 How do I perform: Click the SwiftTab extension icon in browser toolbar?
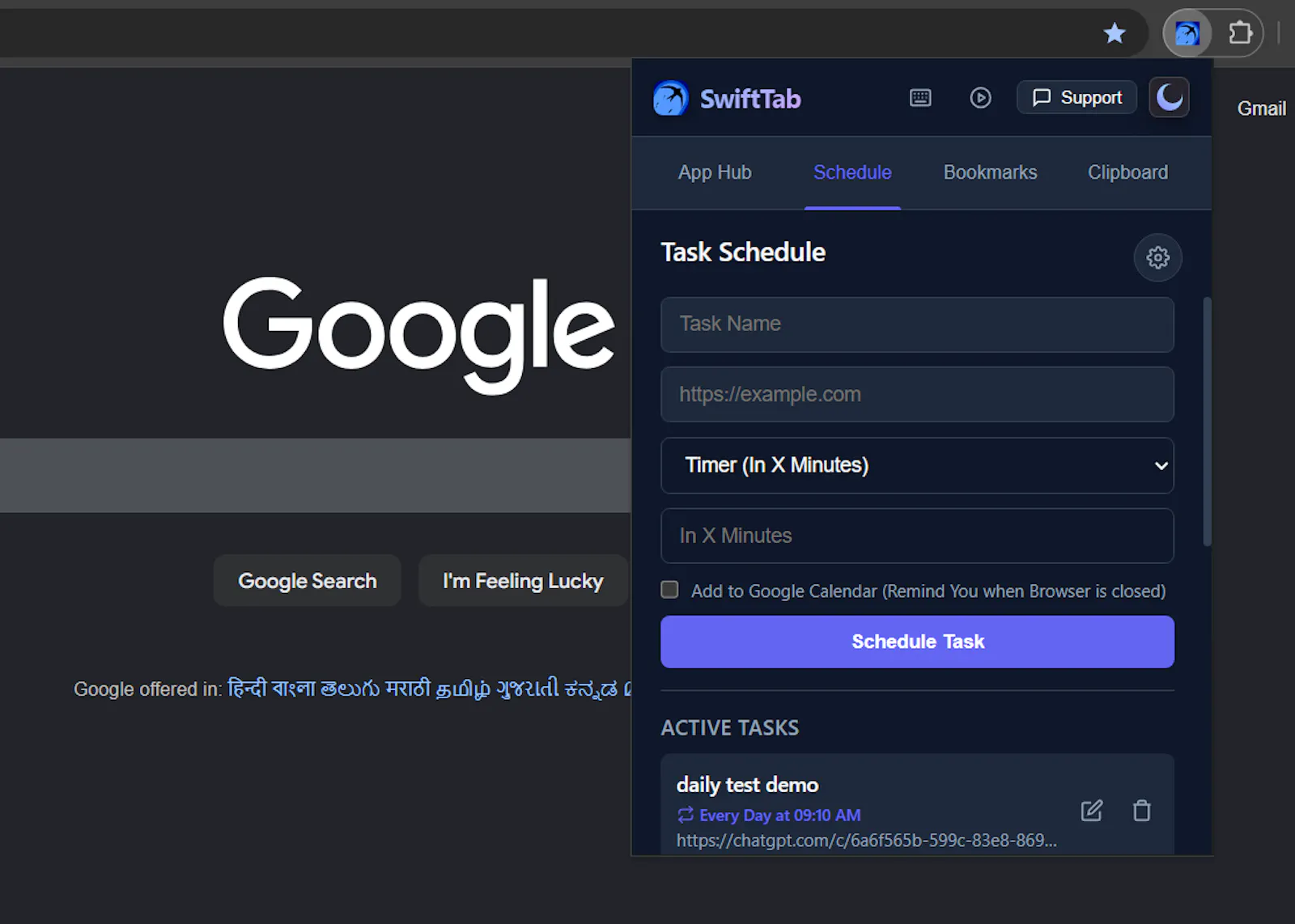click(x=1187, y=33)
